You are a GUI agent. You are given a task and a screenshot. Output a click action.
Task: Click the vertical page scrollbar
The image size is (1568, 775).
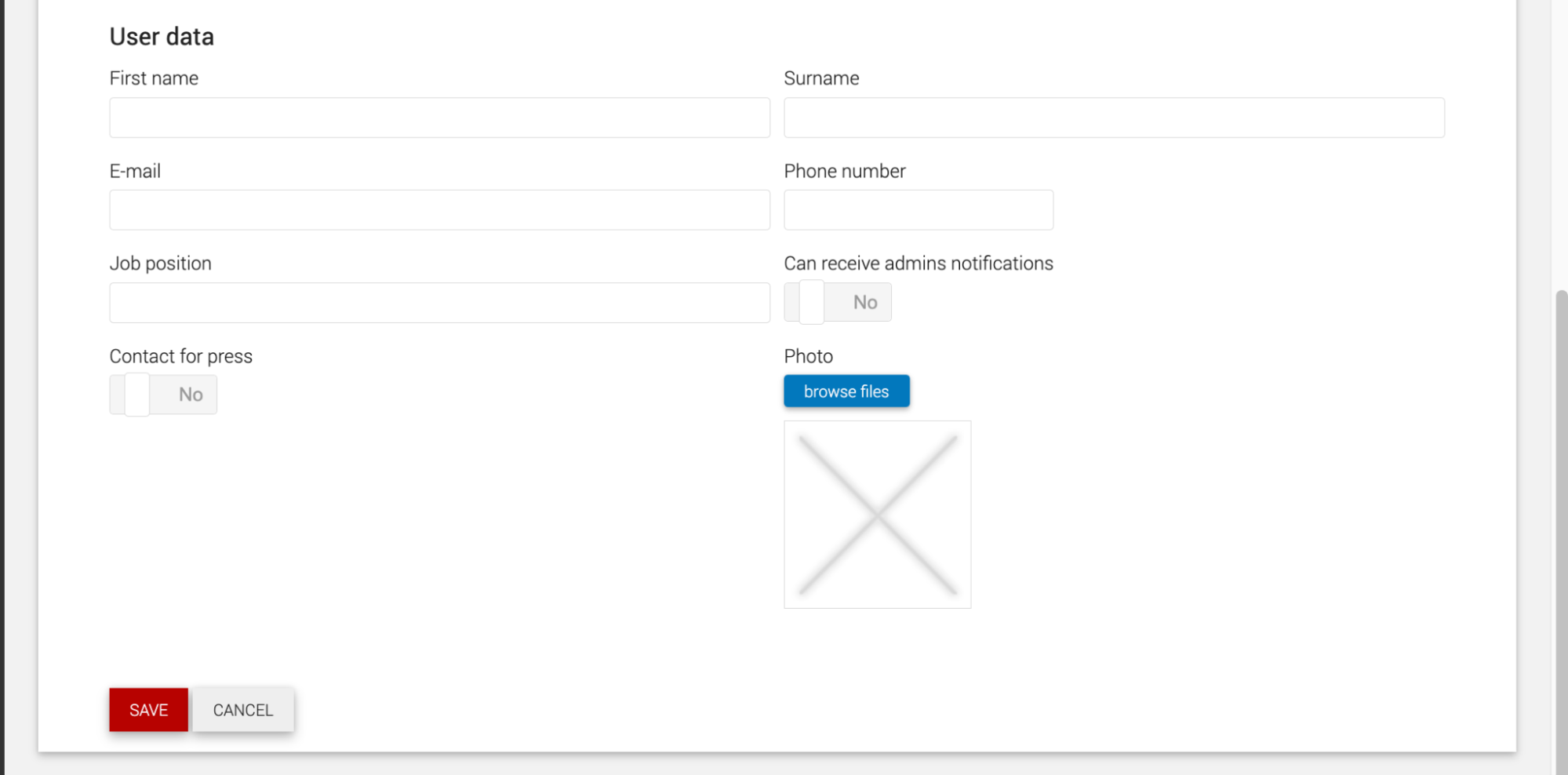click(x=1561, y=533)
